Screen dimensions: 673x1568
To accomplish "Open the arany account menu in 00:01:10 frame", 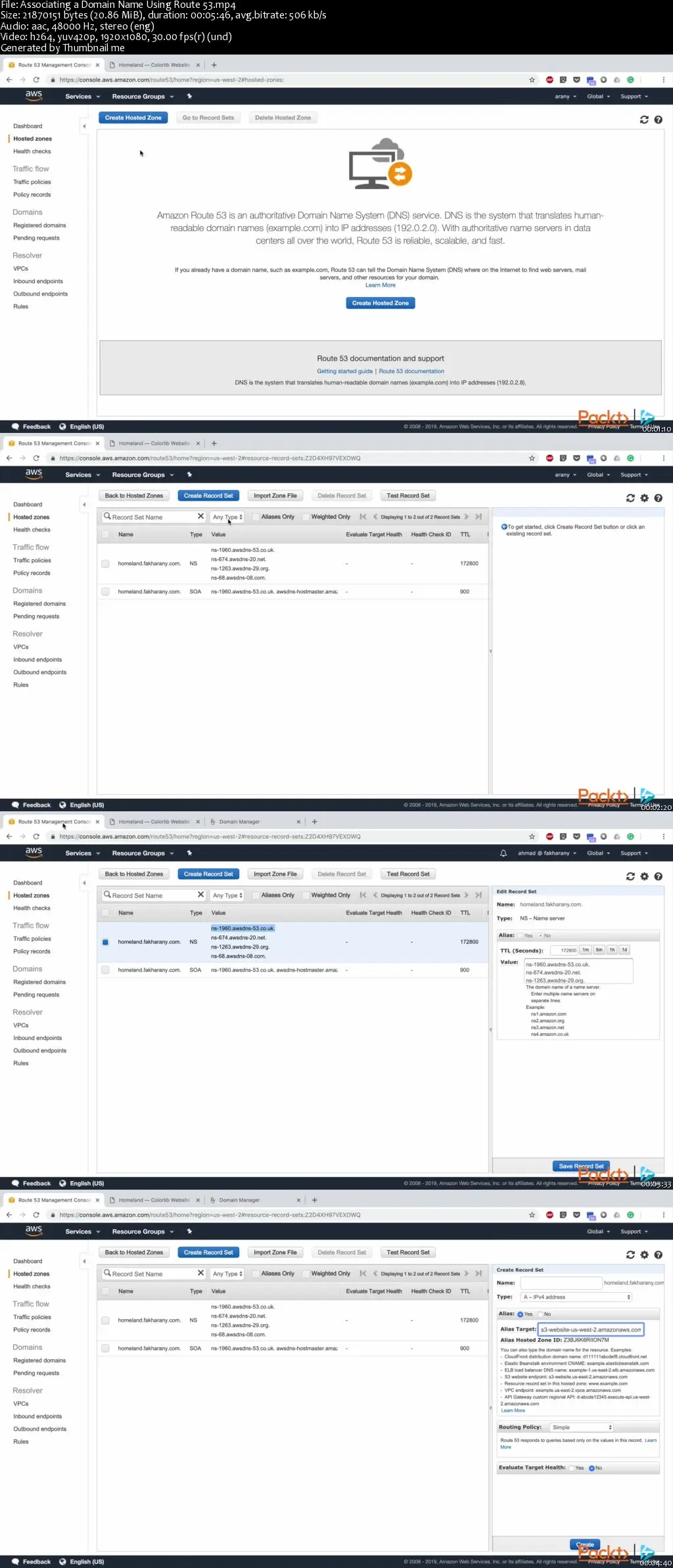I will 565,97.
